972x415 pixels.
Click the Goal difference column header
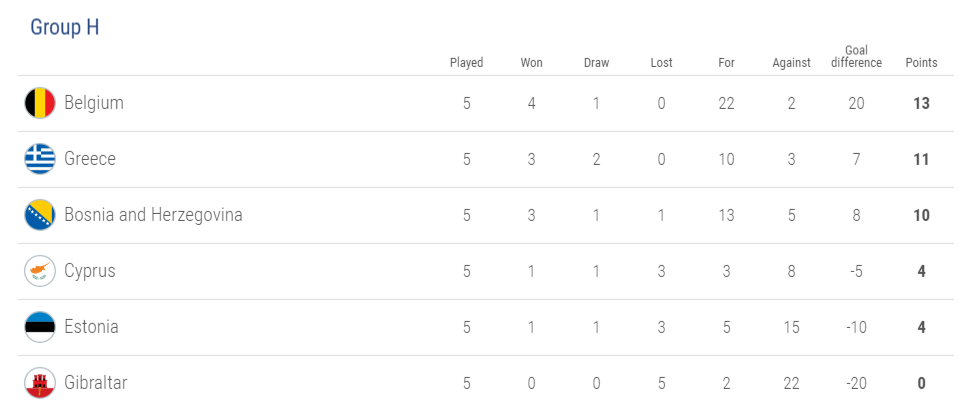[x=856, y=57]
